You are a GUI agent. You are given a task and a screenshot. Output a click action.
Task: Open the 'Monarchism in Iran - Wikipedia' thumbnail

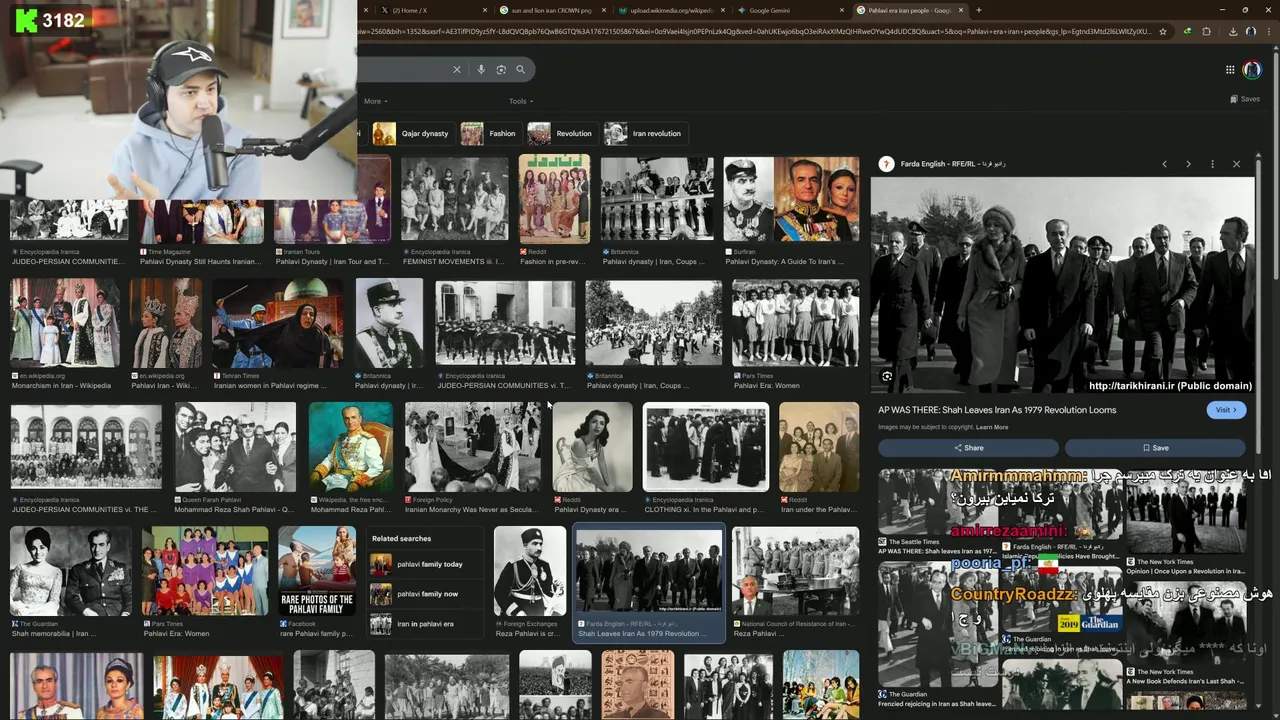coord(65,323)
